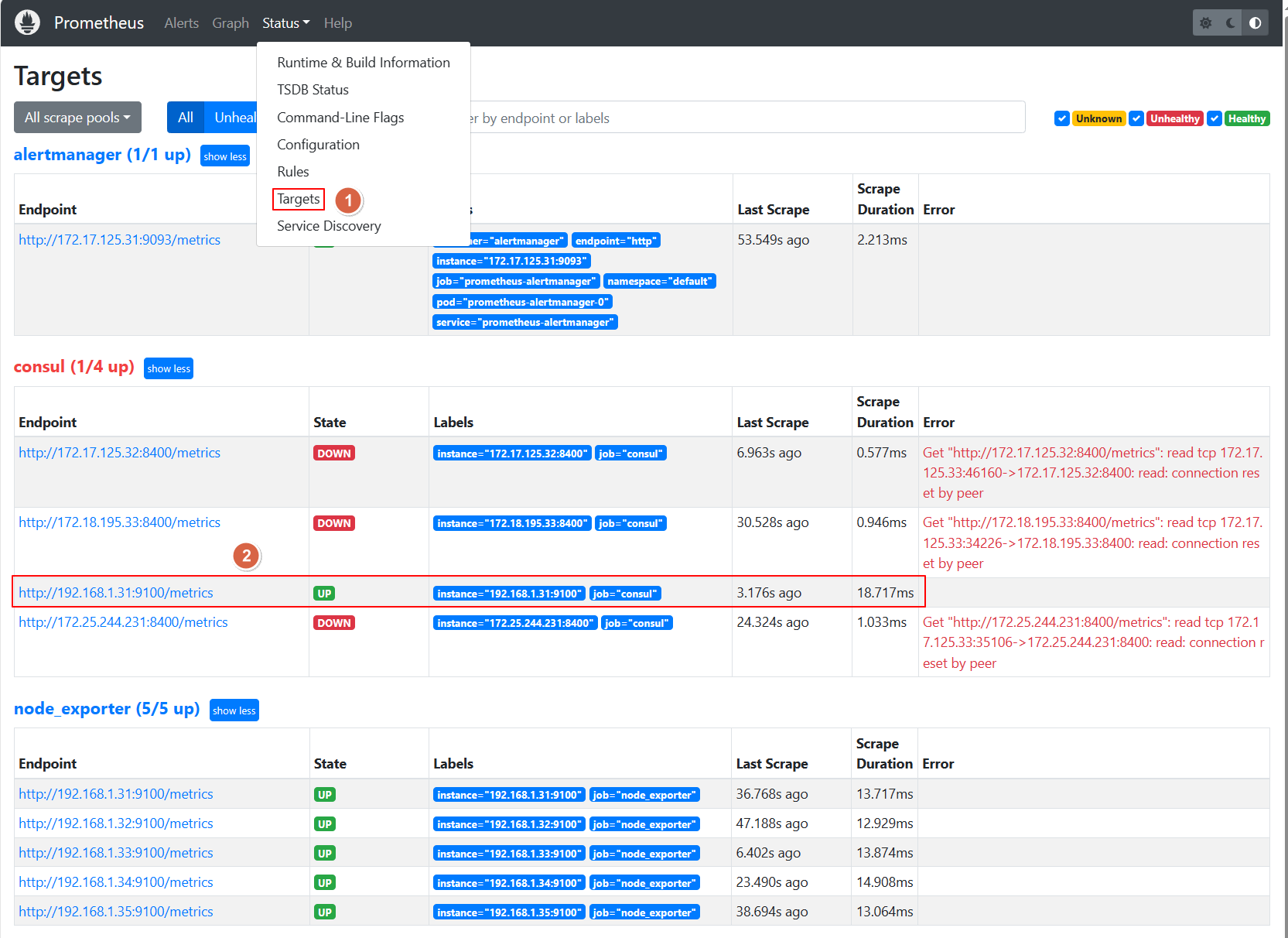Open node_exporter endpoint 192.168.1.32:9100/metrics
The height and width of the screenshot is (938, 1288).
116,823
